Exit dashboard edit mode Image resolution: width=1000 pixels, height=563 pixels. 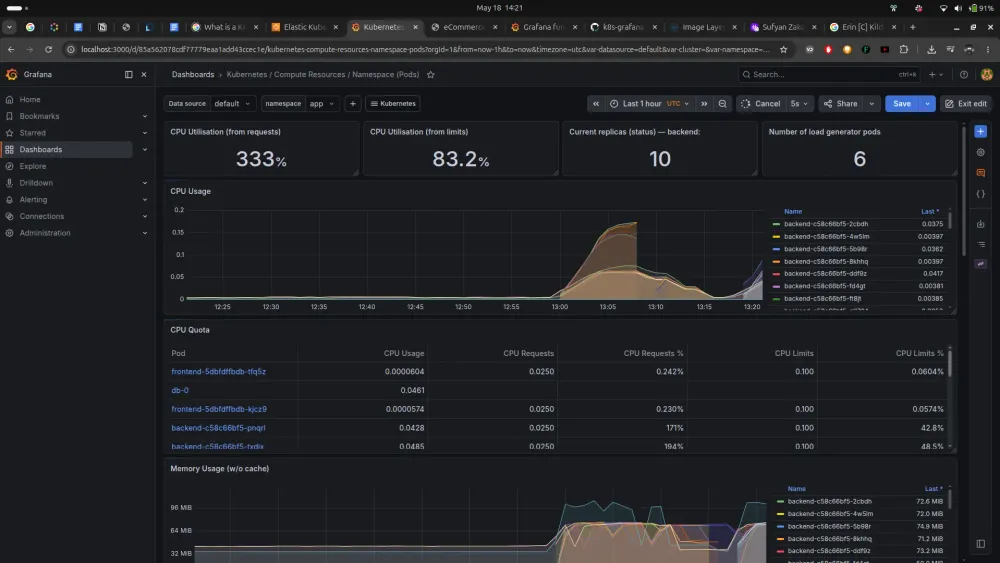[966, 103]
